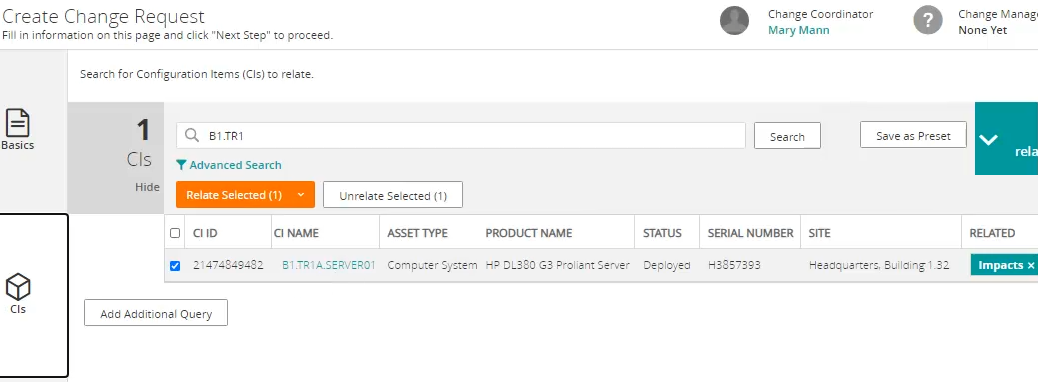Click the Change Manager question mark icon

tap(927, 21)
